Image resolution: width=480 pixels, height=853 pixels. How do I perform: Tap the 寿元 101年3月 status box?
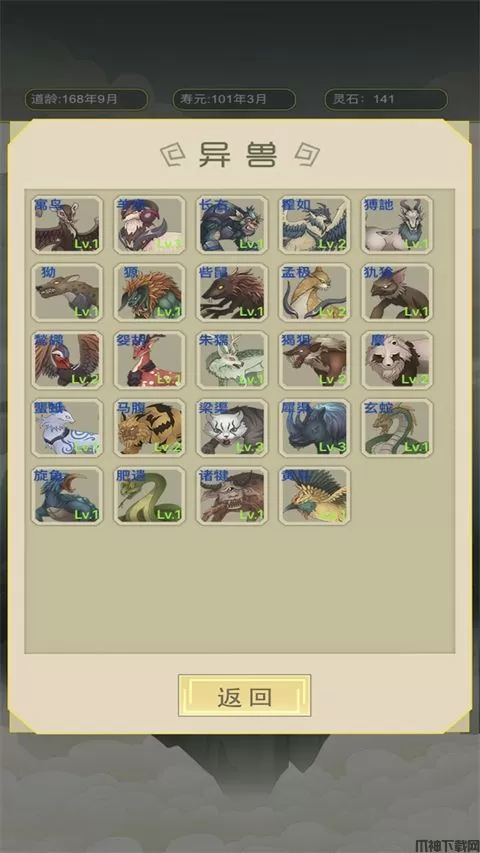(x=234, y=100)
